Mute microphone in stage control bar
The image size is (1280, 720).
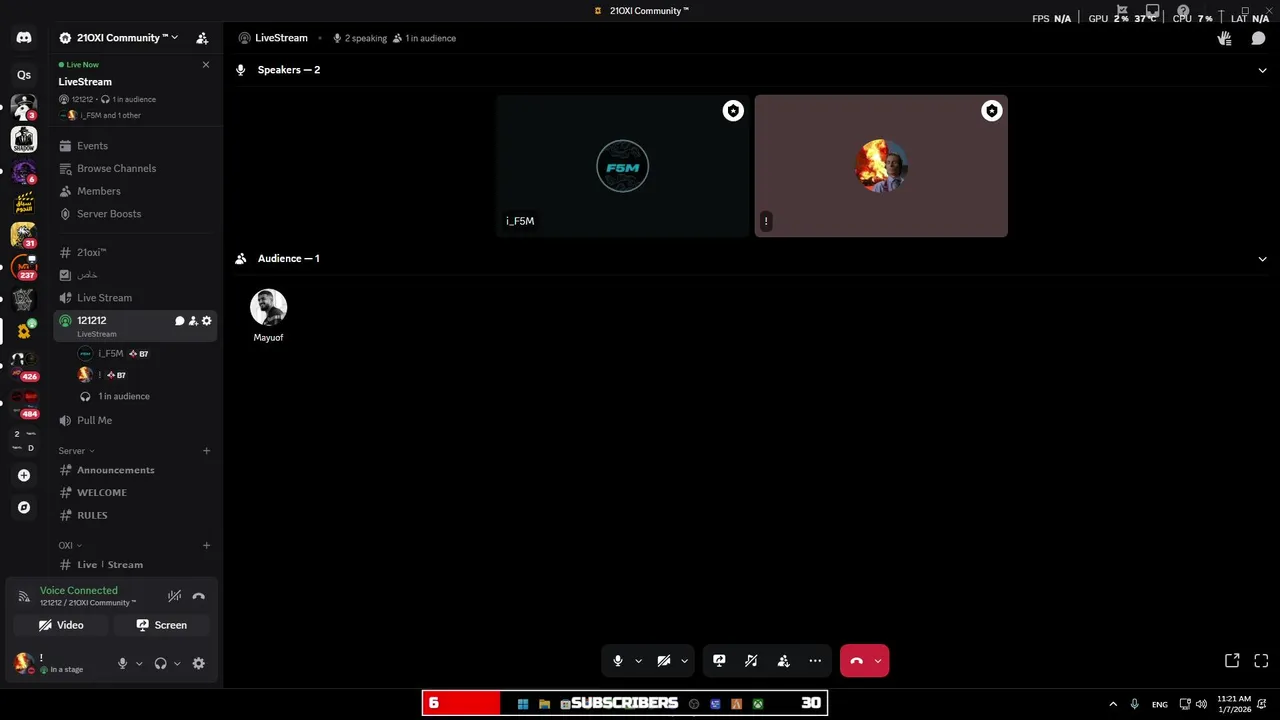pyautogui.click(x=618, y=661)
